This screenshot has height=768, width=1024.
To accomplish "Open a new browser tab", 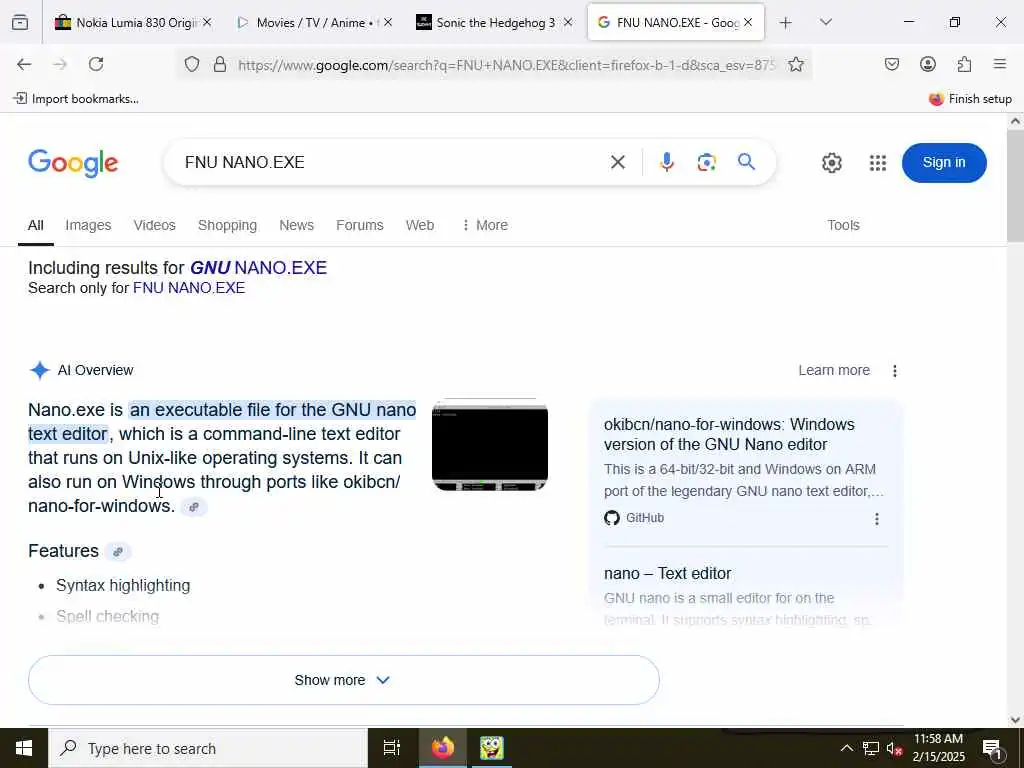I will click(786, 23).
